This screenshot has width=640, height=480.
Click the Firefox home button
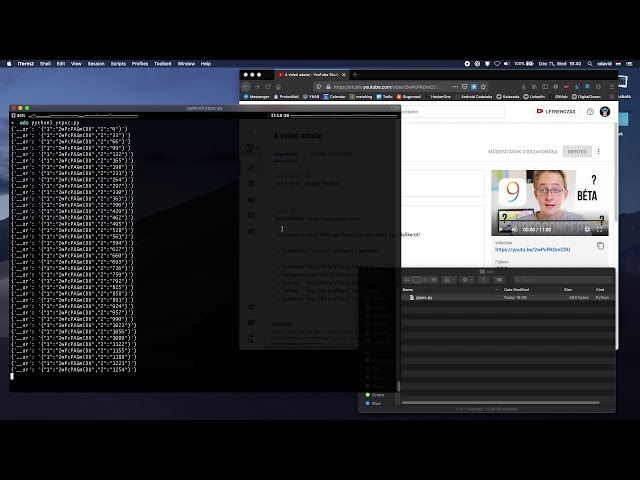click(x=278, y=87)
